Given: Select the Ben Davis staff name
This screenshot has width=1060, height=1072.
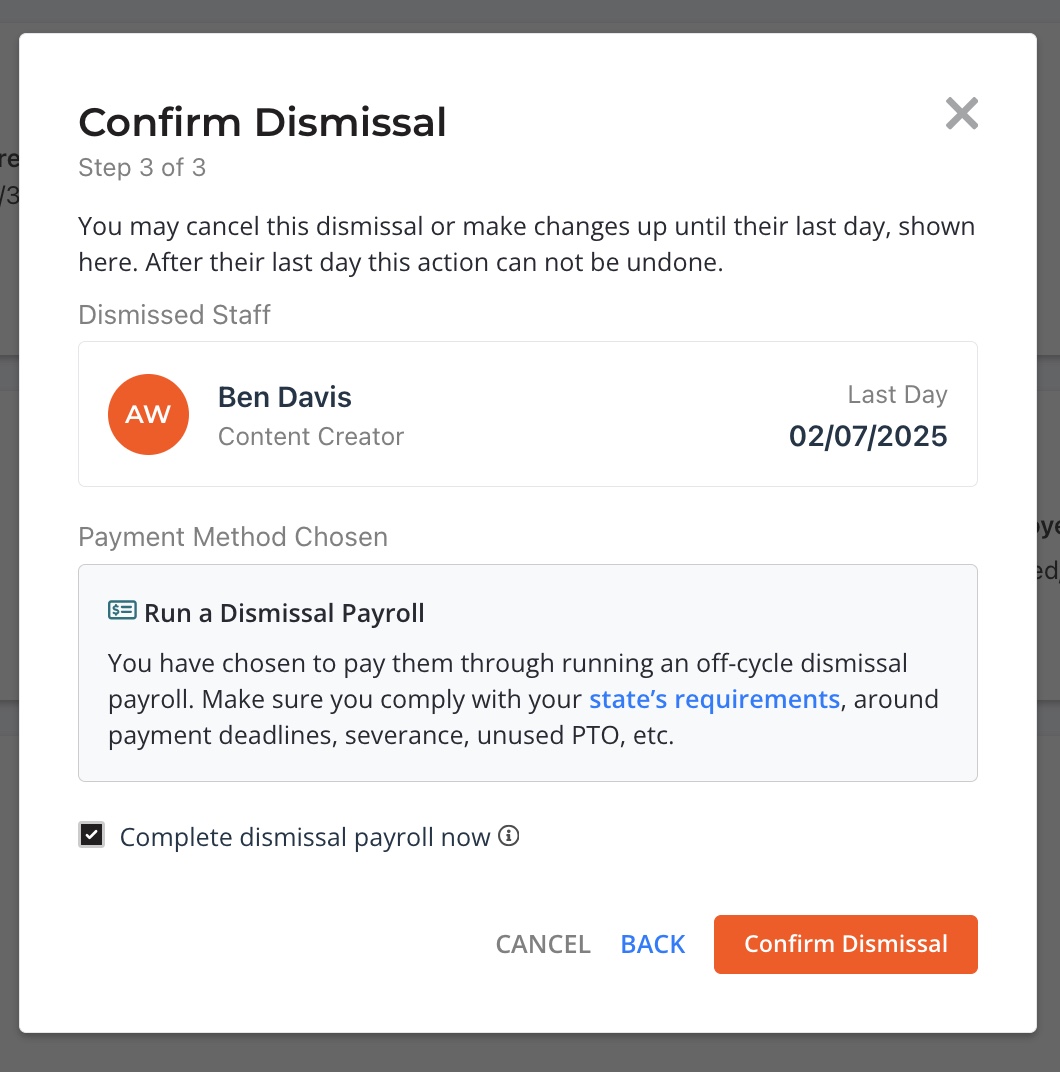Looking at the screenshot, I should click(284, 397).
